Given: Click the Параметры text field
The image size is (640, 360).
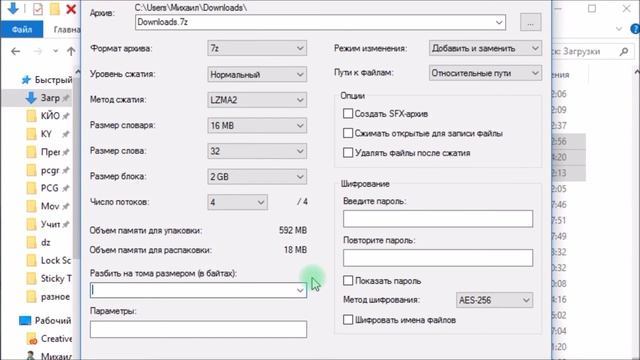Looking at the screenshot, I should 198,329.
